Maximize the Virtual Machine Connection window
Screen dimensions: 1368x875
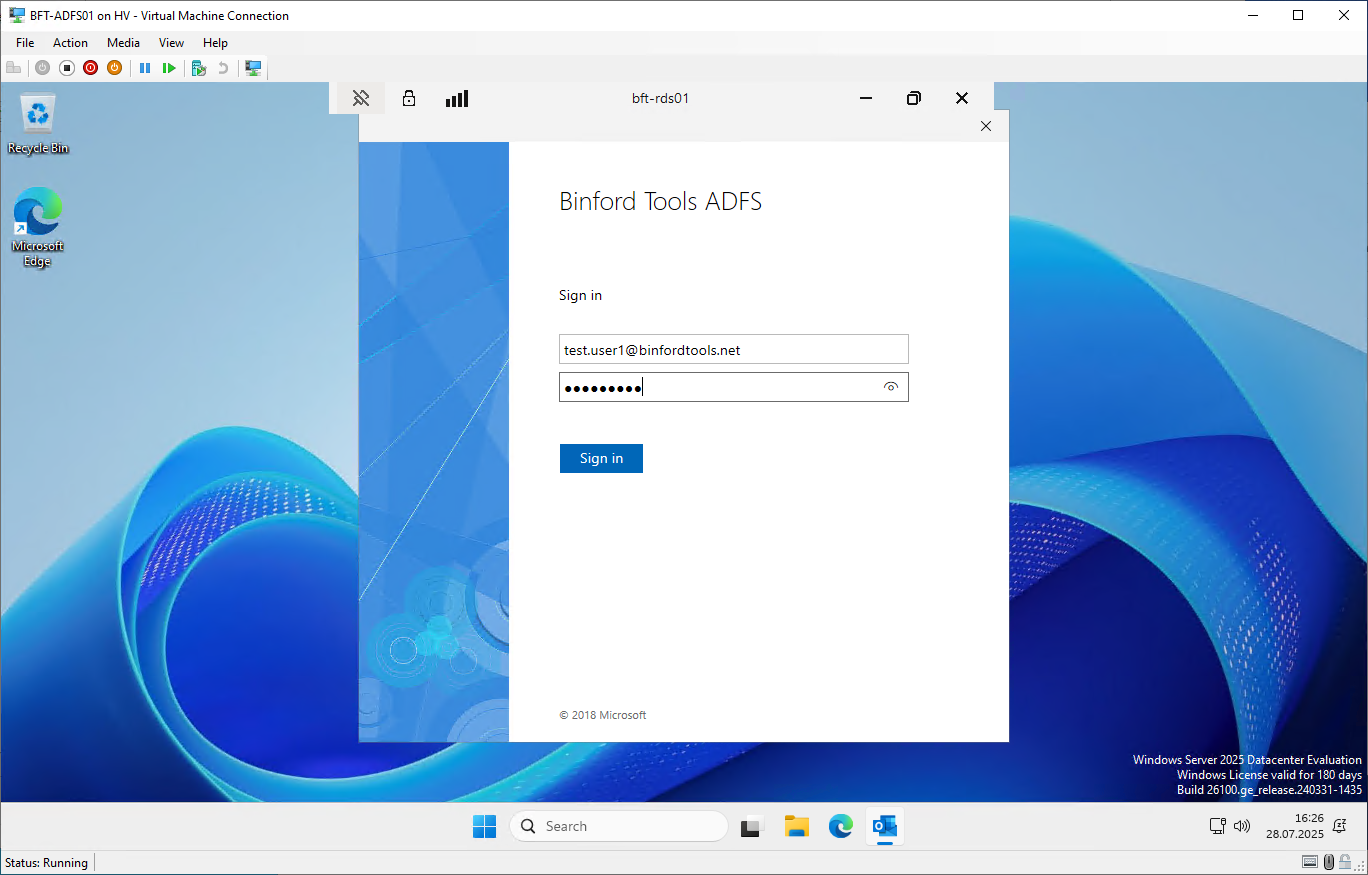(1298, 15)
